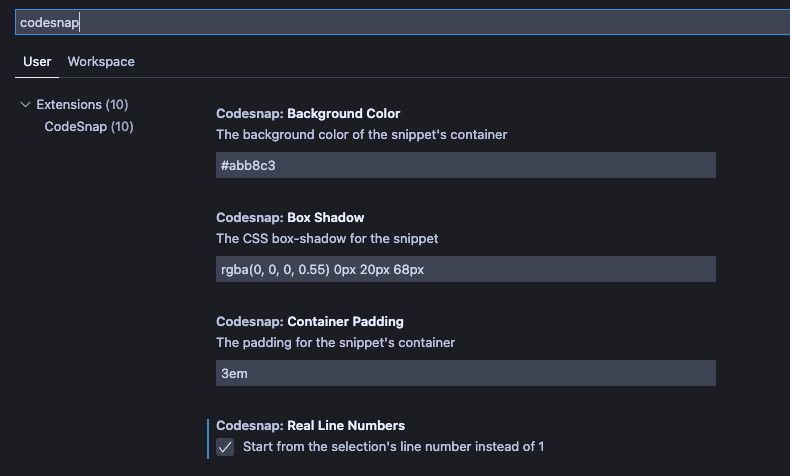Click the Codesnap Box Shadow heading
The height and width of the screenshot is (476, 790).
pyautogui.click(x=290, y=218)
